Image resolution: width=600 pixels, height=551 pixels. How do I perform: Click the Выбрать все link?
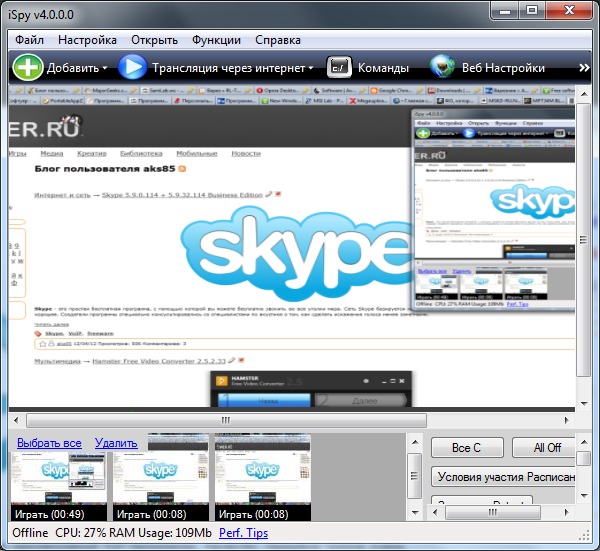click(x=49, y=443)
